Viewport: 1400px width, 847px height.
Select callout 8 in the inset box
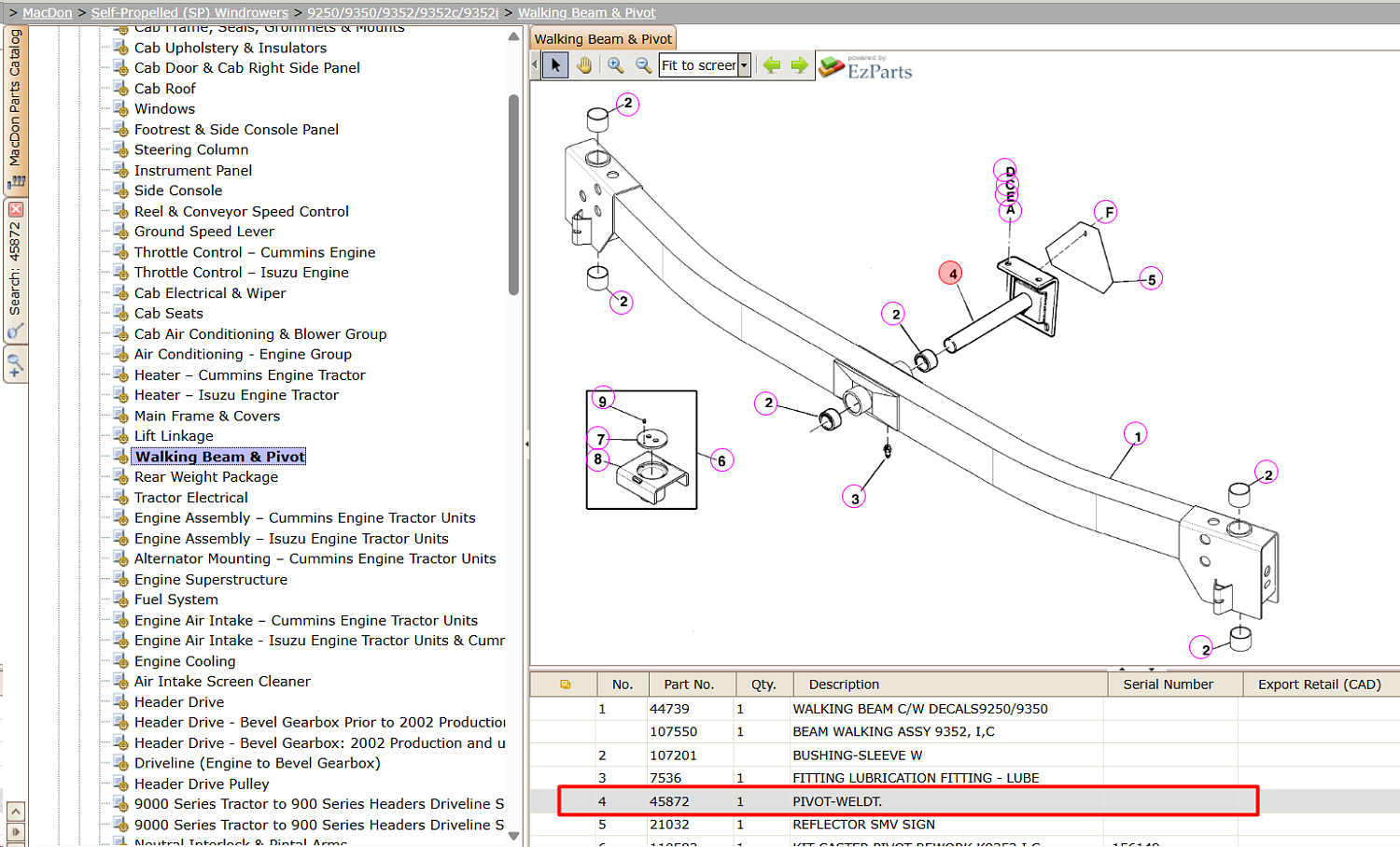coord(598,459)
